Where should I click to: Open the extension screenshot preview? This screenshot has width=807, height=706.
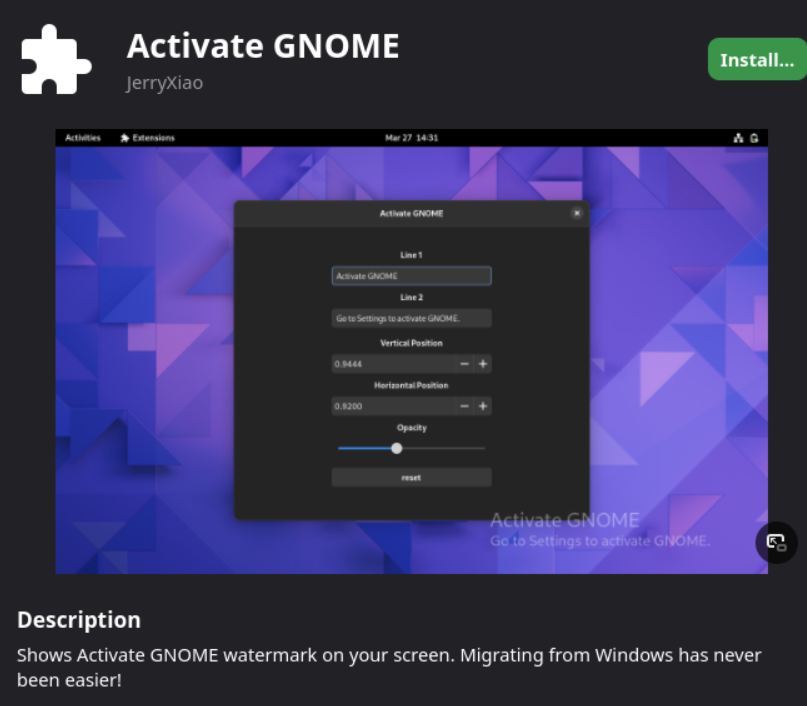click(x=411, y=351)
